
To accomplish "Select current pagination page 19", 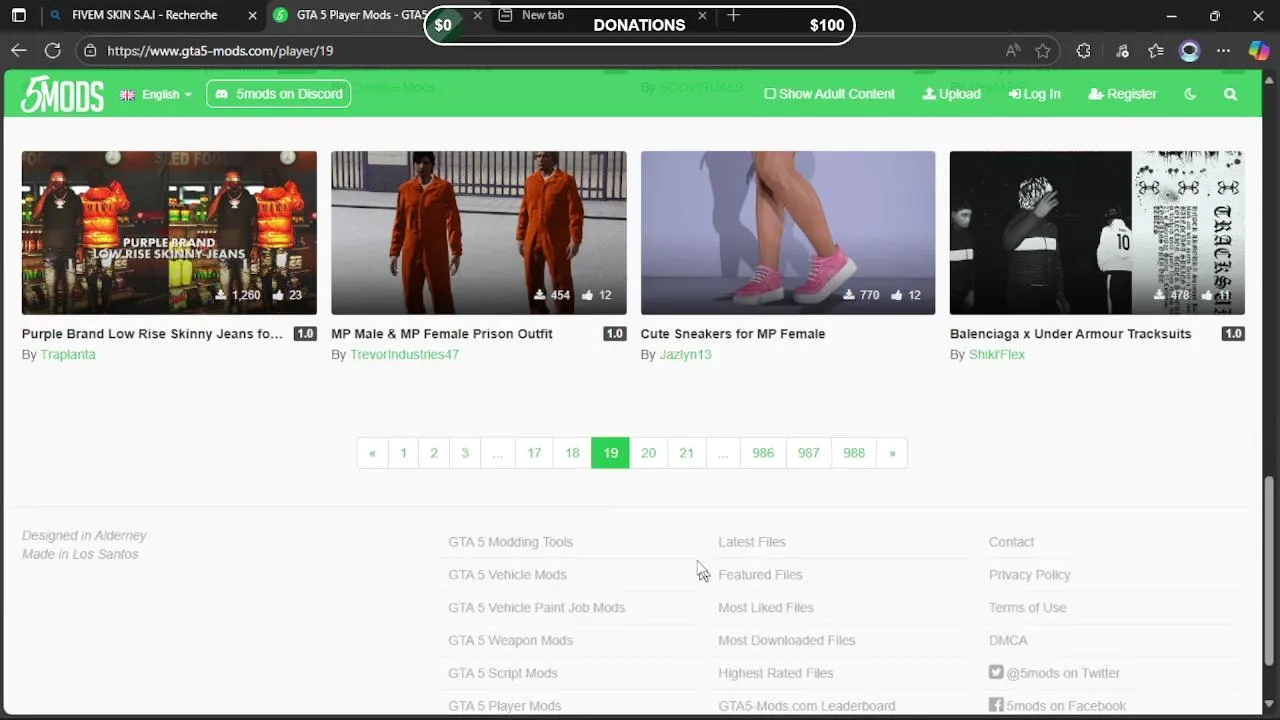I will click(610, 453).
